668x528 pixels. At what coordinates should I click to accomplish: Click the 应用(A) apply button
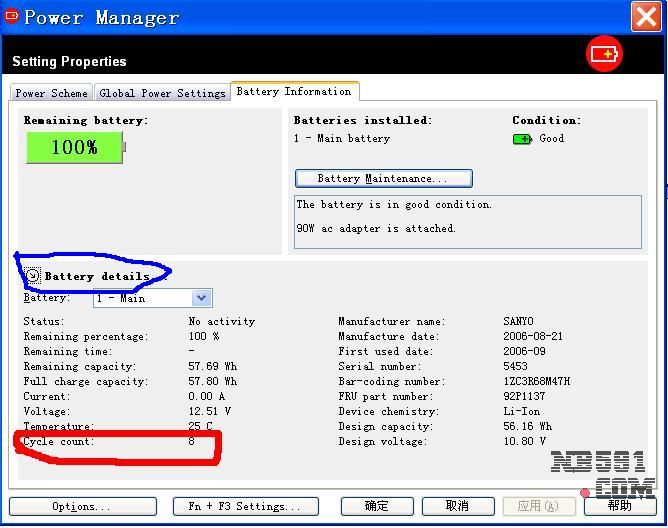[538, 506]
